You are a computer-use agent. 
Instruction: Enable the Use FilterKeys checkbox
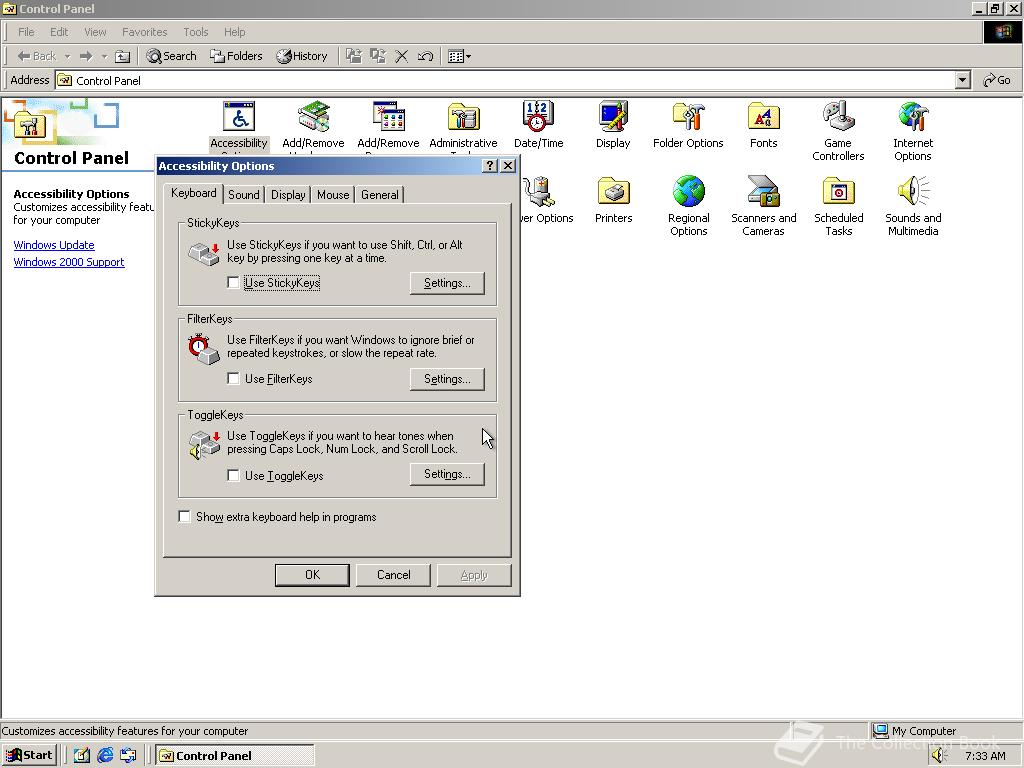click(233, 379)
